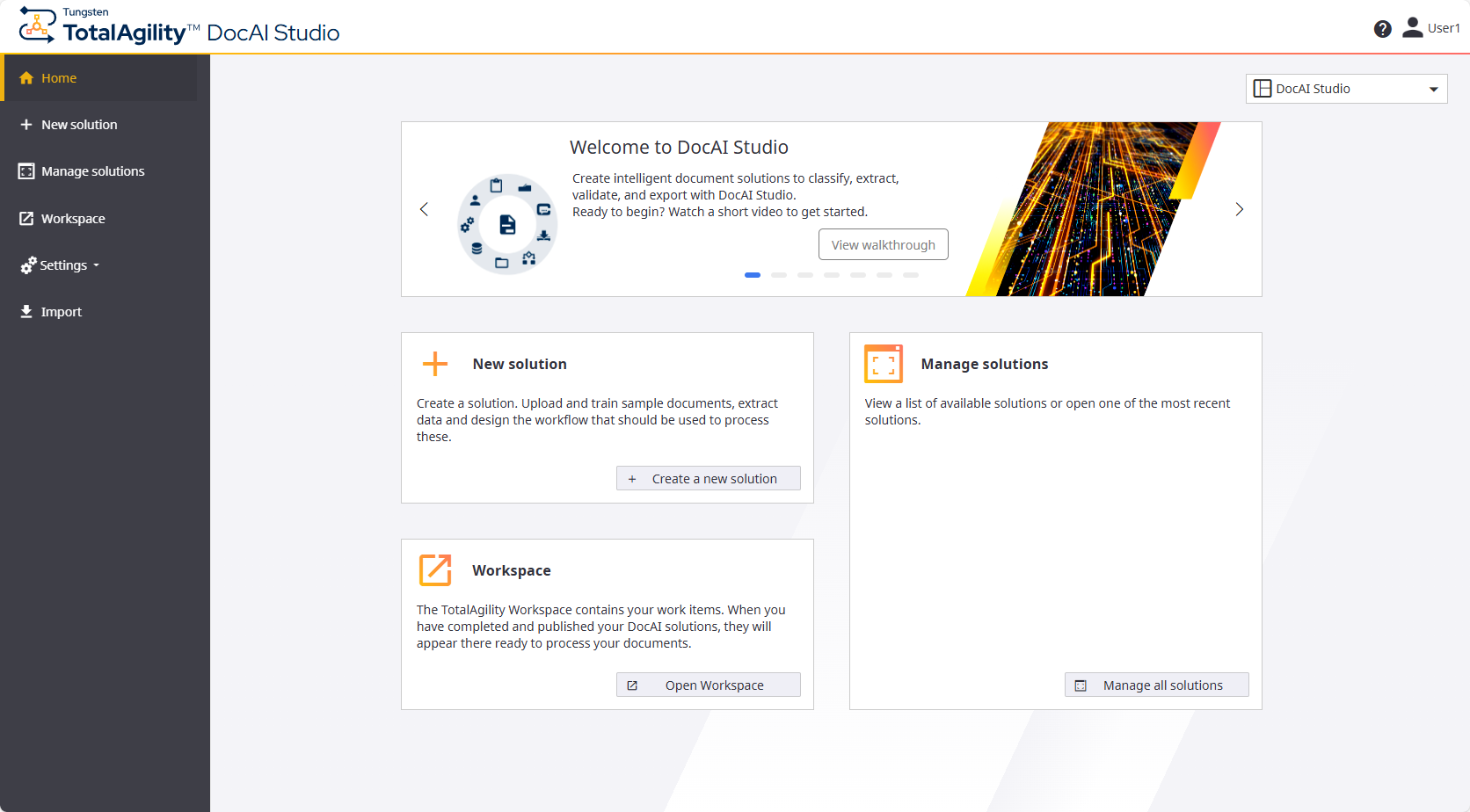Expand the Settings menu in the sidebar
Image resolution: width=1470 pixels, height=812 pixels.
point(59,265)
